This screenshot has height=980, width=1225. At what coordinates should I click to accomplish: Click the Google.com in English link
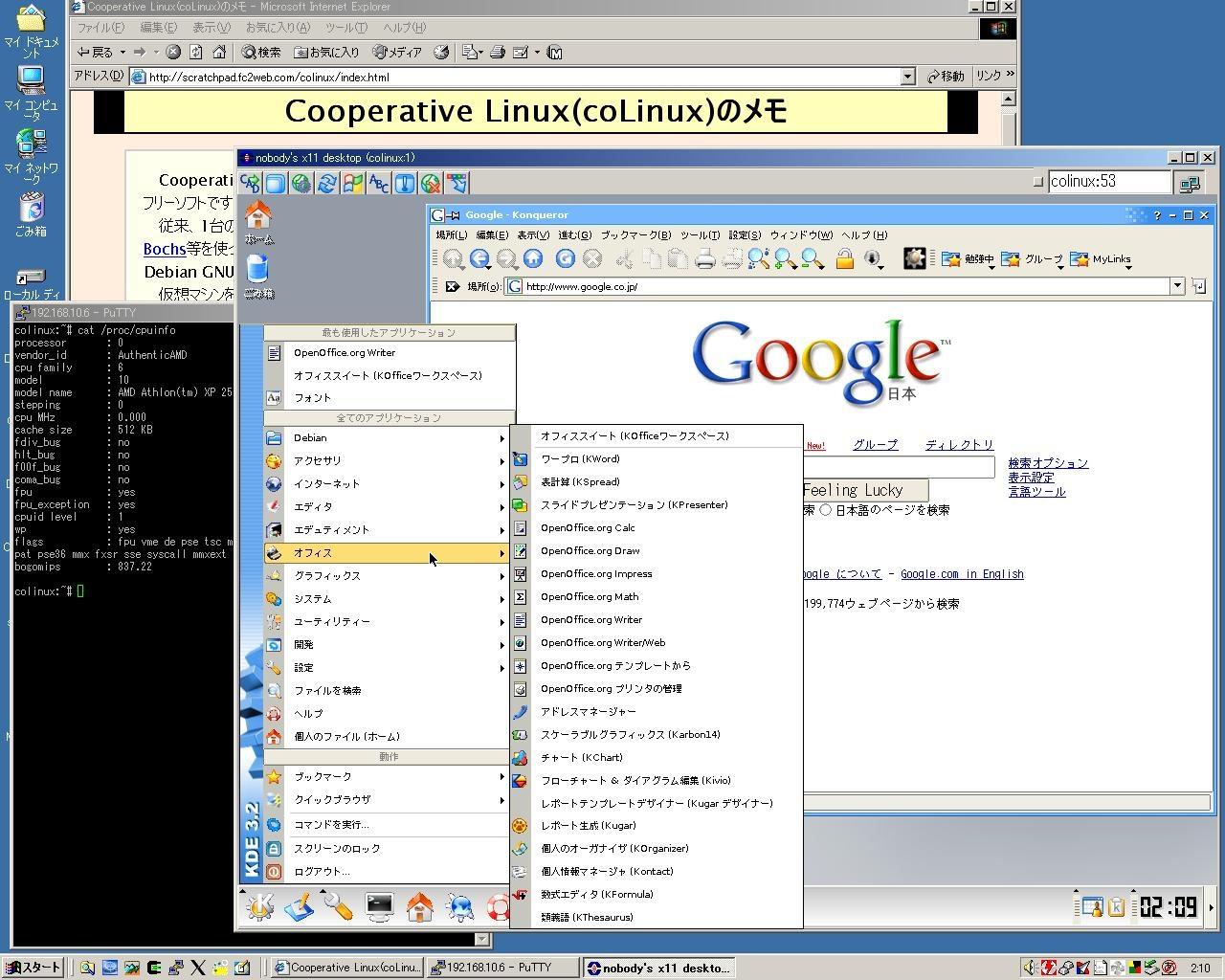tap(962, 574)
